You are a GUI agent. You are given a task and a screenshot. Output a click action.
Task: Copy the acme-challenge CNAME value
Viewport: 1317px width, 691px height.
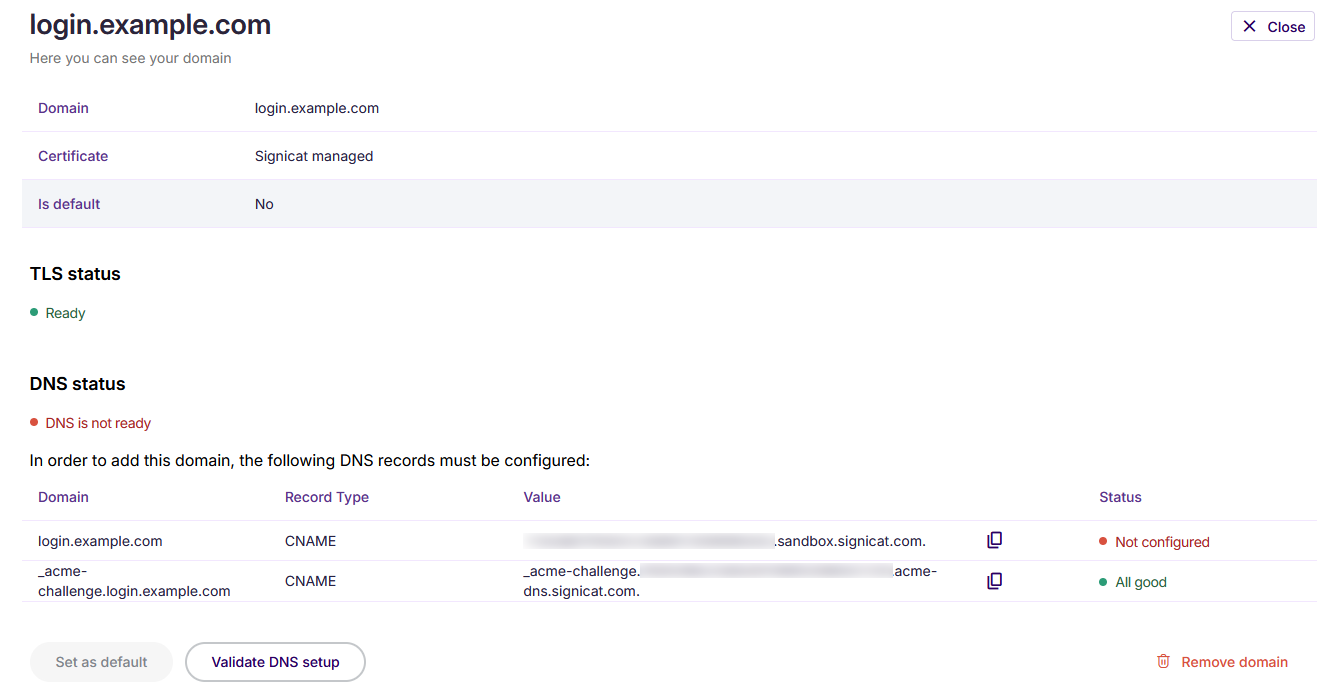[x=994, y=580]
